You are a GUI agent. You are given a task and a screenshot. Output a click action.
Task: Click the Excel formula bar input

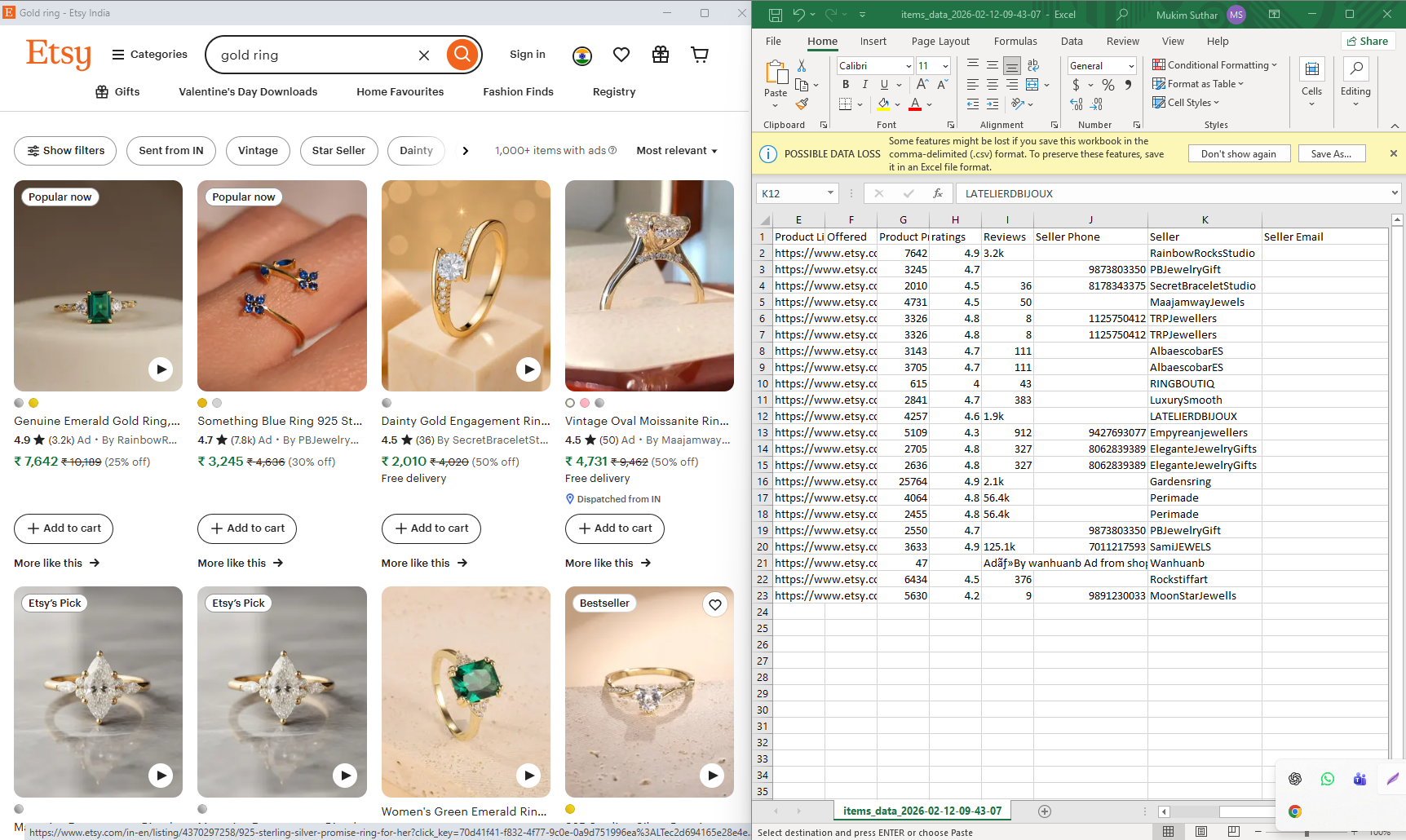coord(1174,193)
